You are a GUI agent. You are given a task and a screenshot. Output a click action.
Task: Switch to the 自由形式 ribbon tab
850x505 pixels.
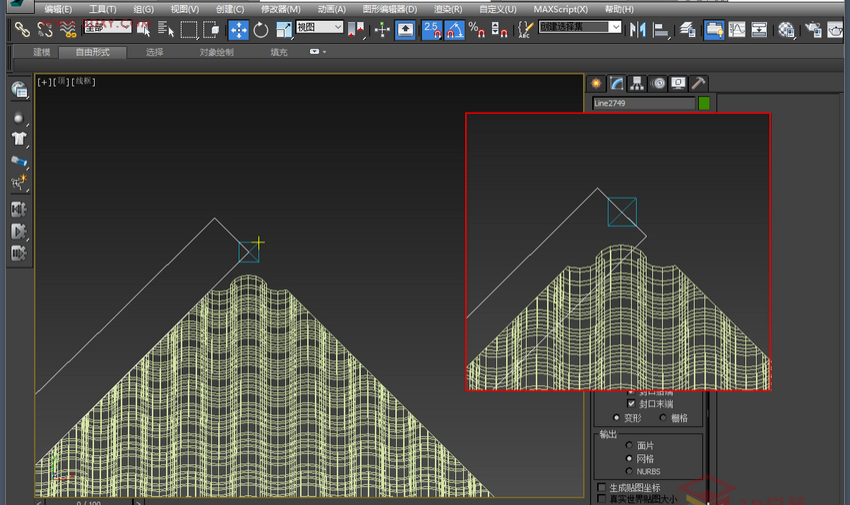[93, 52]
